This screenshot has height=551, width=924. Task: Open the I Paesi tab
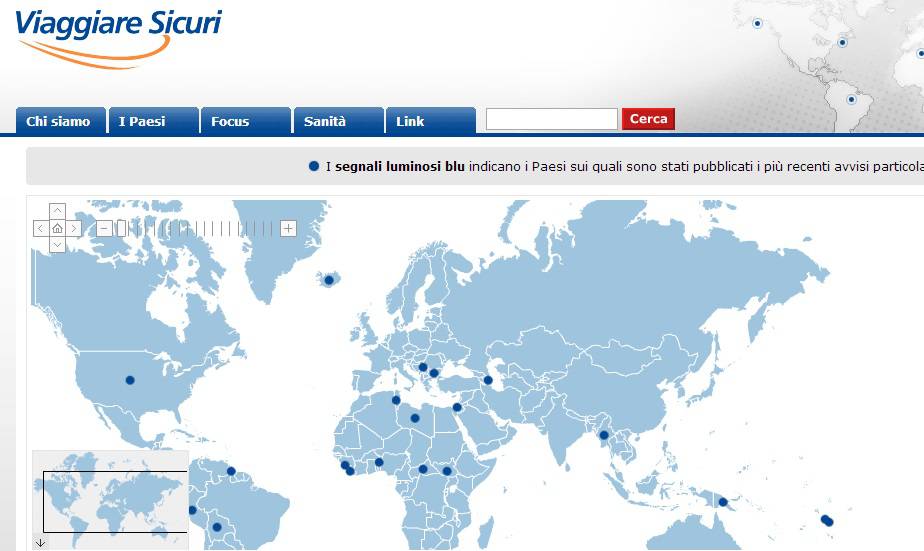pyautogui.click(x=143, y=121)
